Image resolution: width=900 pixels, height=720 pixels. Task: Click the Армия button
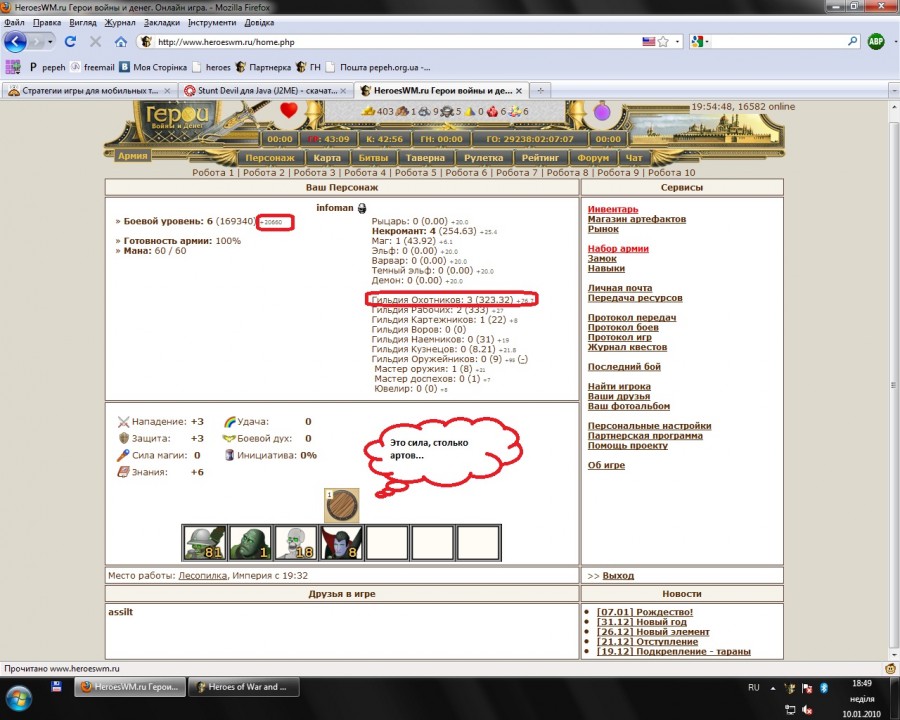click(133, 156)
